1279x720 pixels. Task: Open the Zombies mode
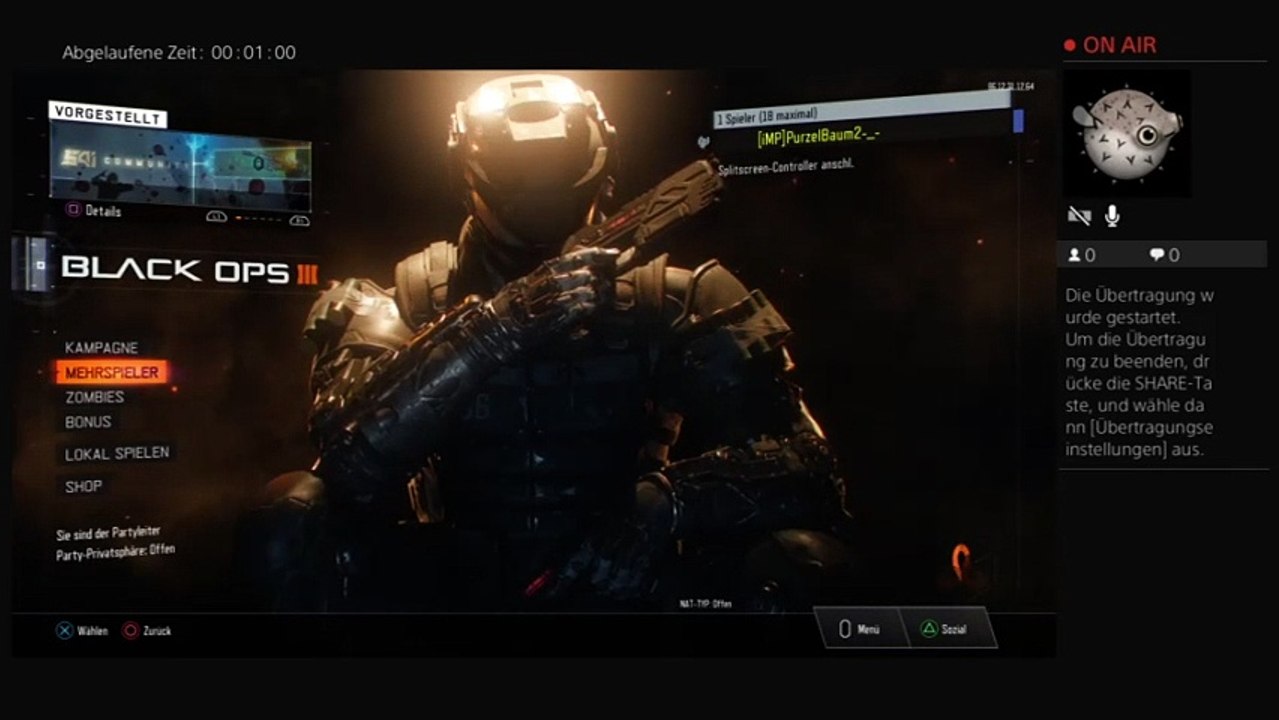[x=94, y=397]
